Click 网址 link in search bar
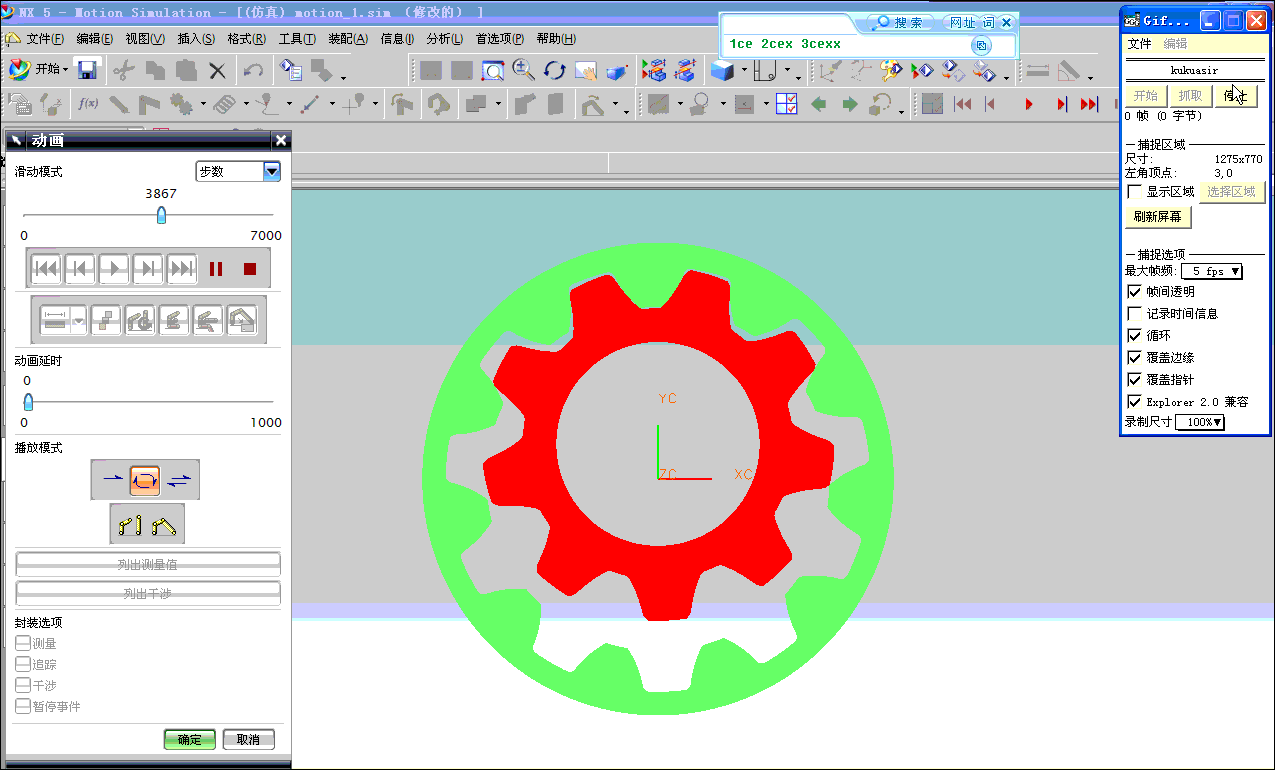This screenshot has height=770, width=1275. point(962,22)
